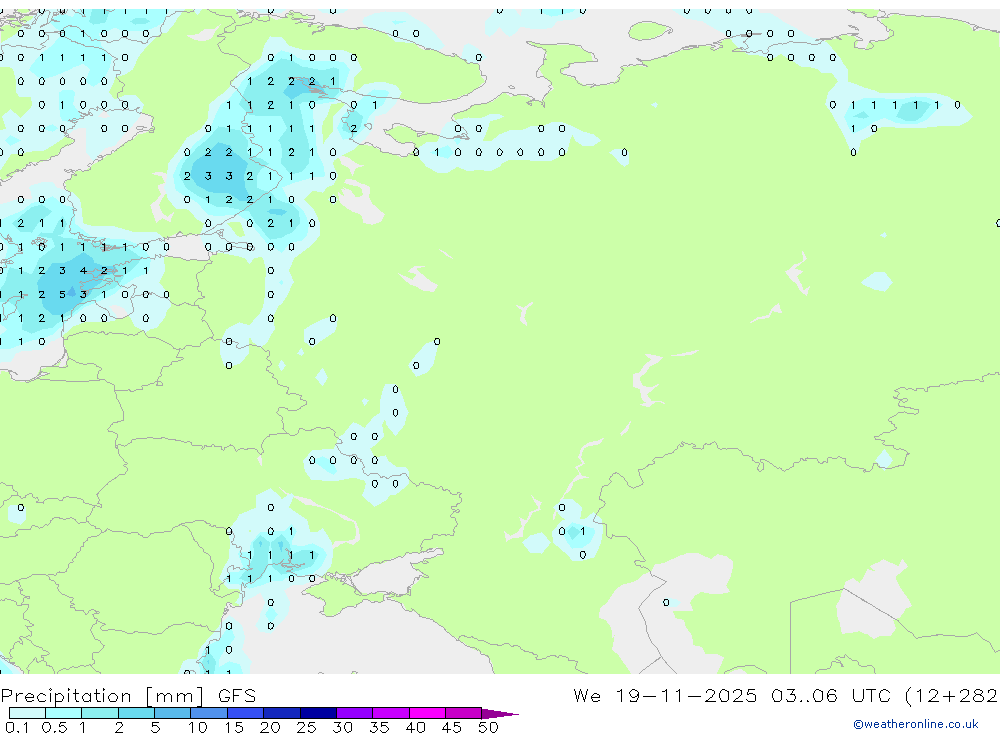Click the '35' legend scale label
Image resolution: width=1000 pixels, height=733 pixels.
[379, 727]
